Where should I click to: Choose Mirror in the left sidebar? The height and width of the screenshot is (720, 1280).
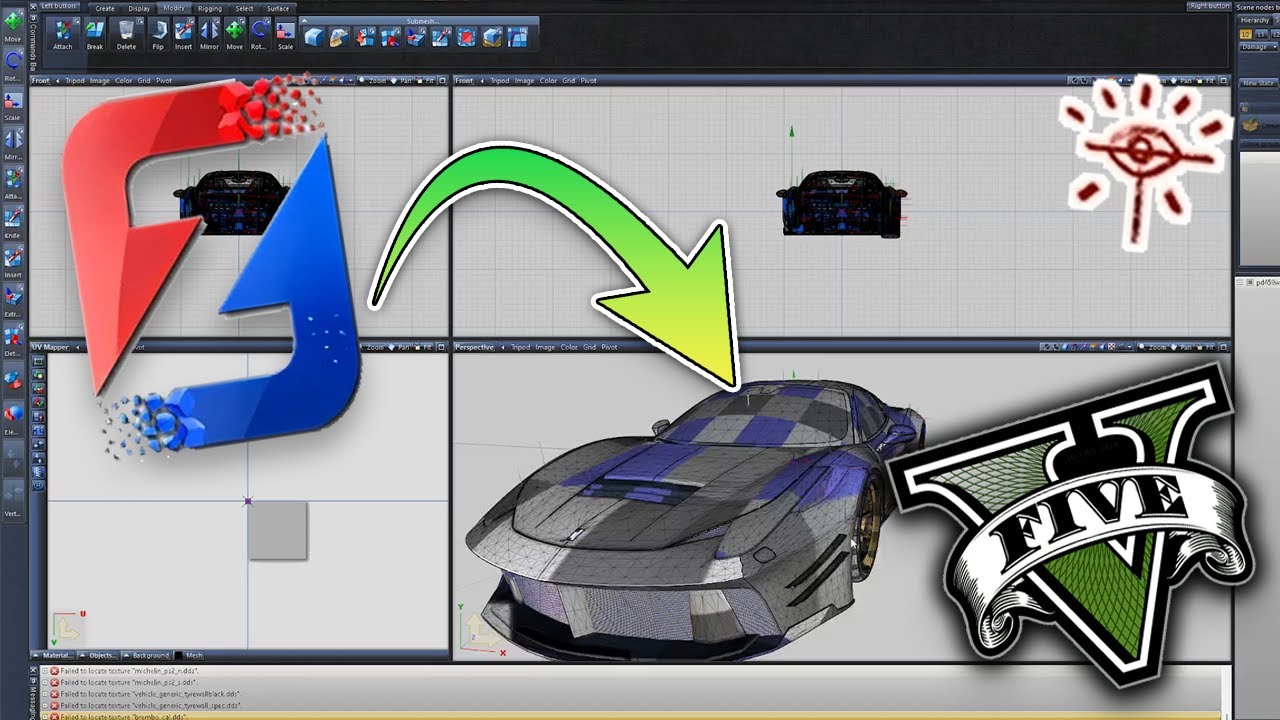[13, 145]
